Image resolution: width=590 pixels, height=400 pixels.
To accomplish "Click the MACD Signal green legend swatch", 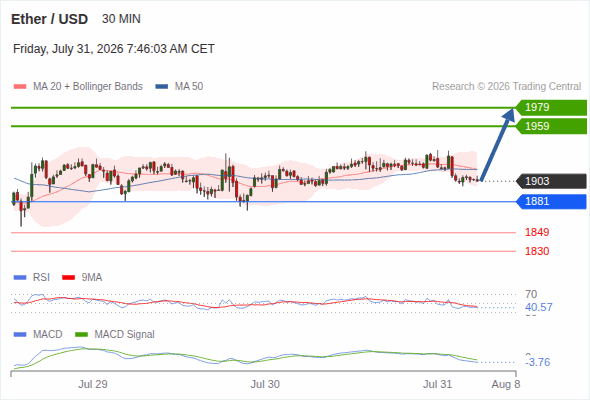I will pyautogui.click(x=82, y=335).
